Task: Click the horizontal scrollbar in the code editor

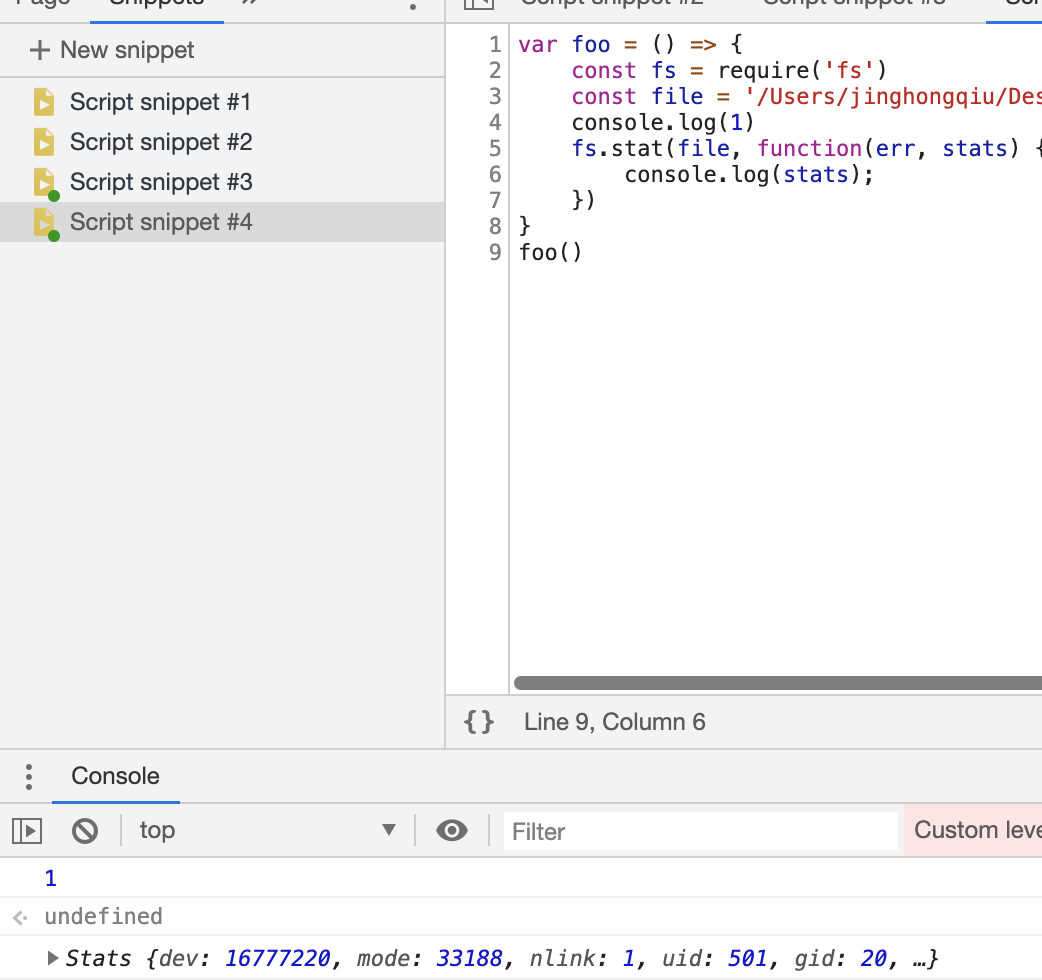Action: 778,683
